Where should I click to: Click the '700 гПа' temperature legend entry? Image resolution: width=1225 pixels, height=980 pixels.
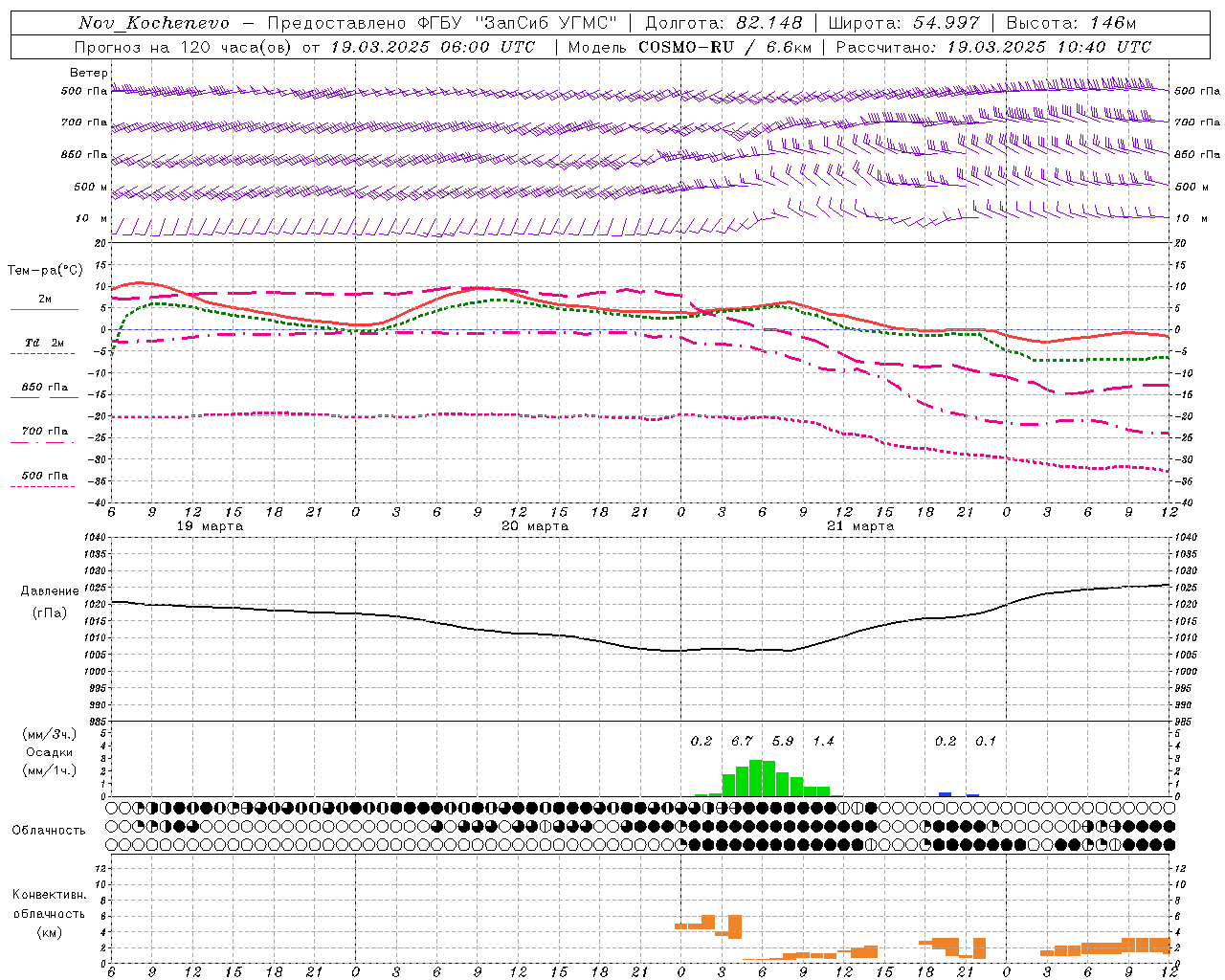point(45,431)
